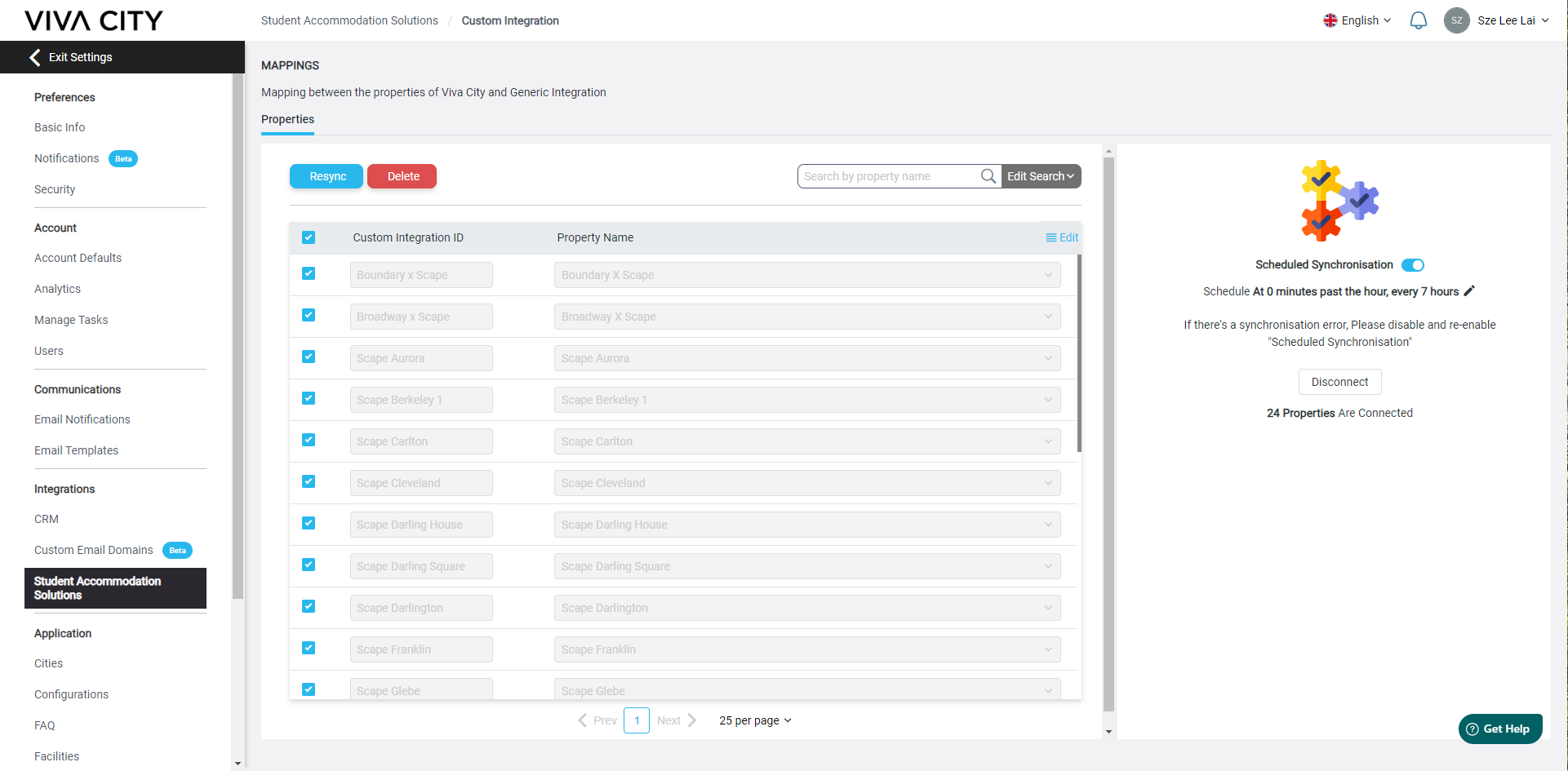This screenshot has width=1568, height=771.
Task: Uncheck the Broadway x Scape row checkbox
Action: [x=309, y=316]
